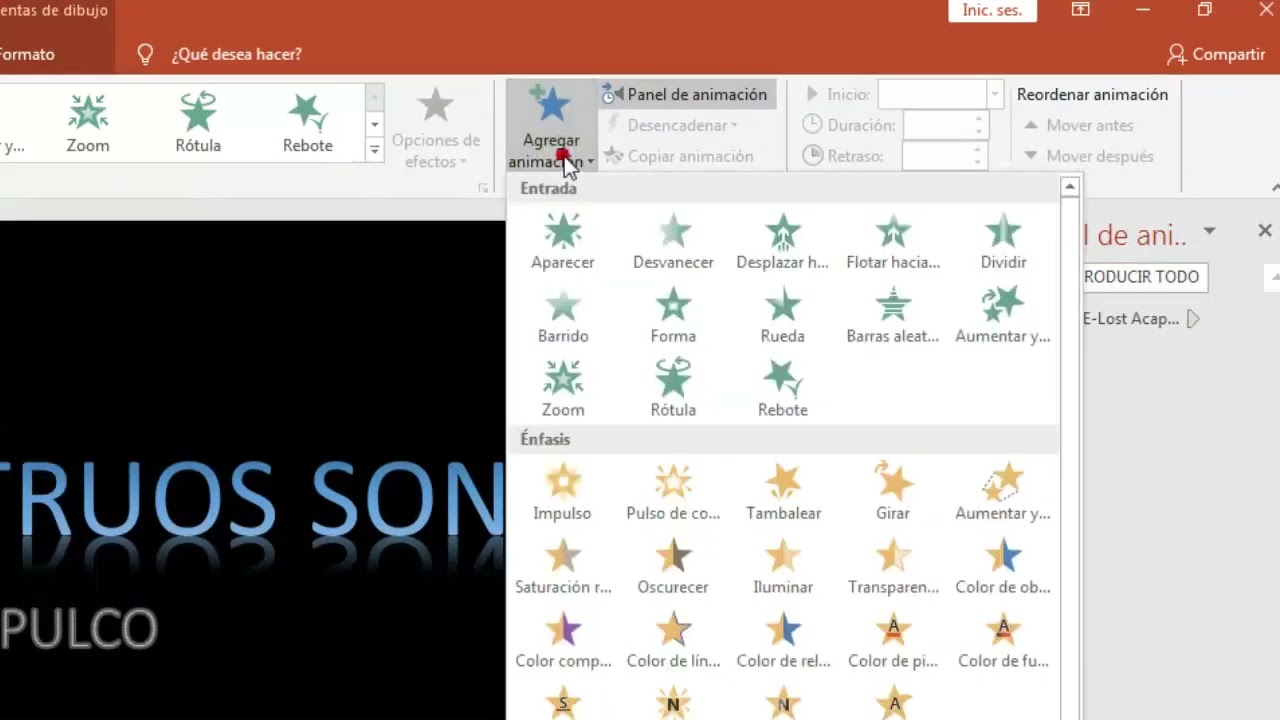The width and height of the screenshot is (1280, 720).
Task: Apply the Forma entrance animation
Action: tap(673, 316)
